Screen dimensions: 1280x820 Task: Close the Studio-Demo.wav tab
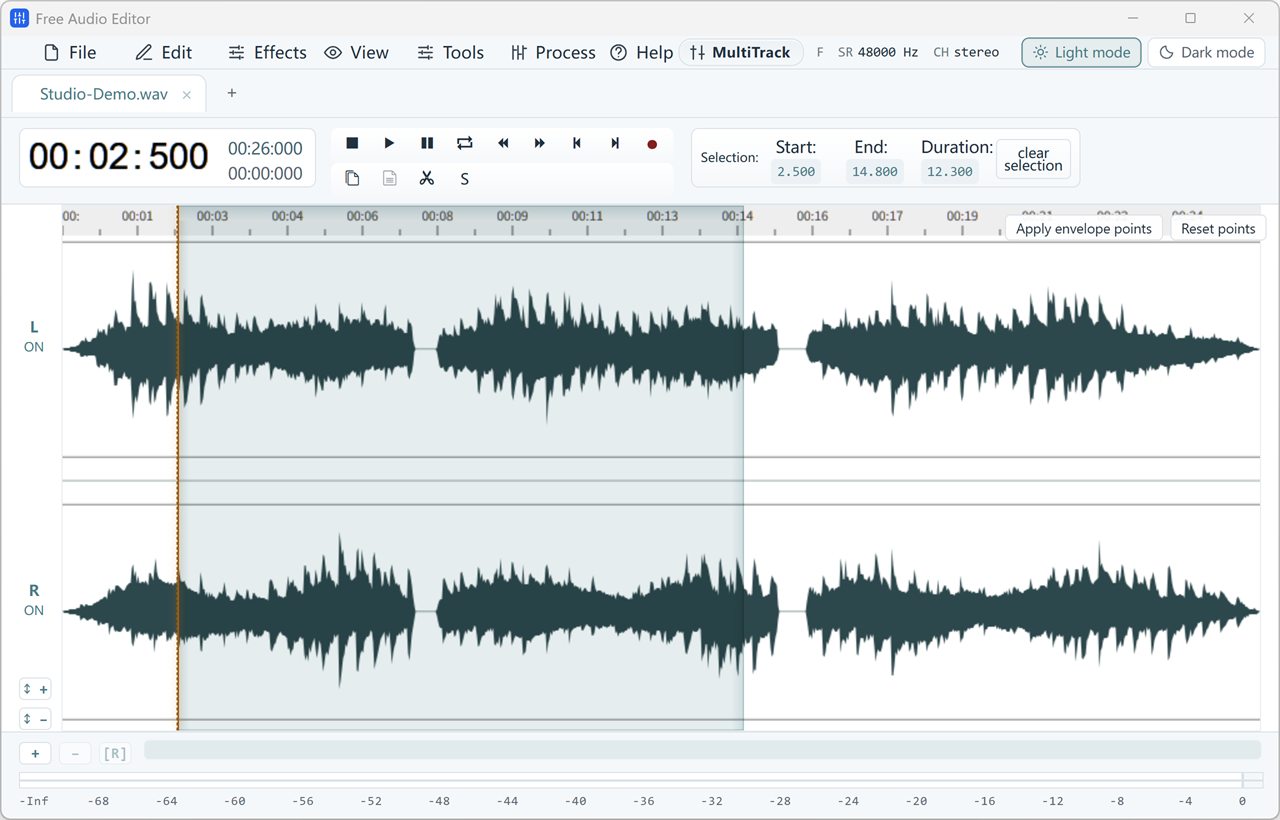pos(187,95)
